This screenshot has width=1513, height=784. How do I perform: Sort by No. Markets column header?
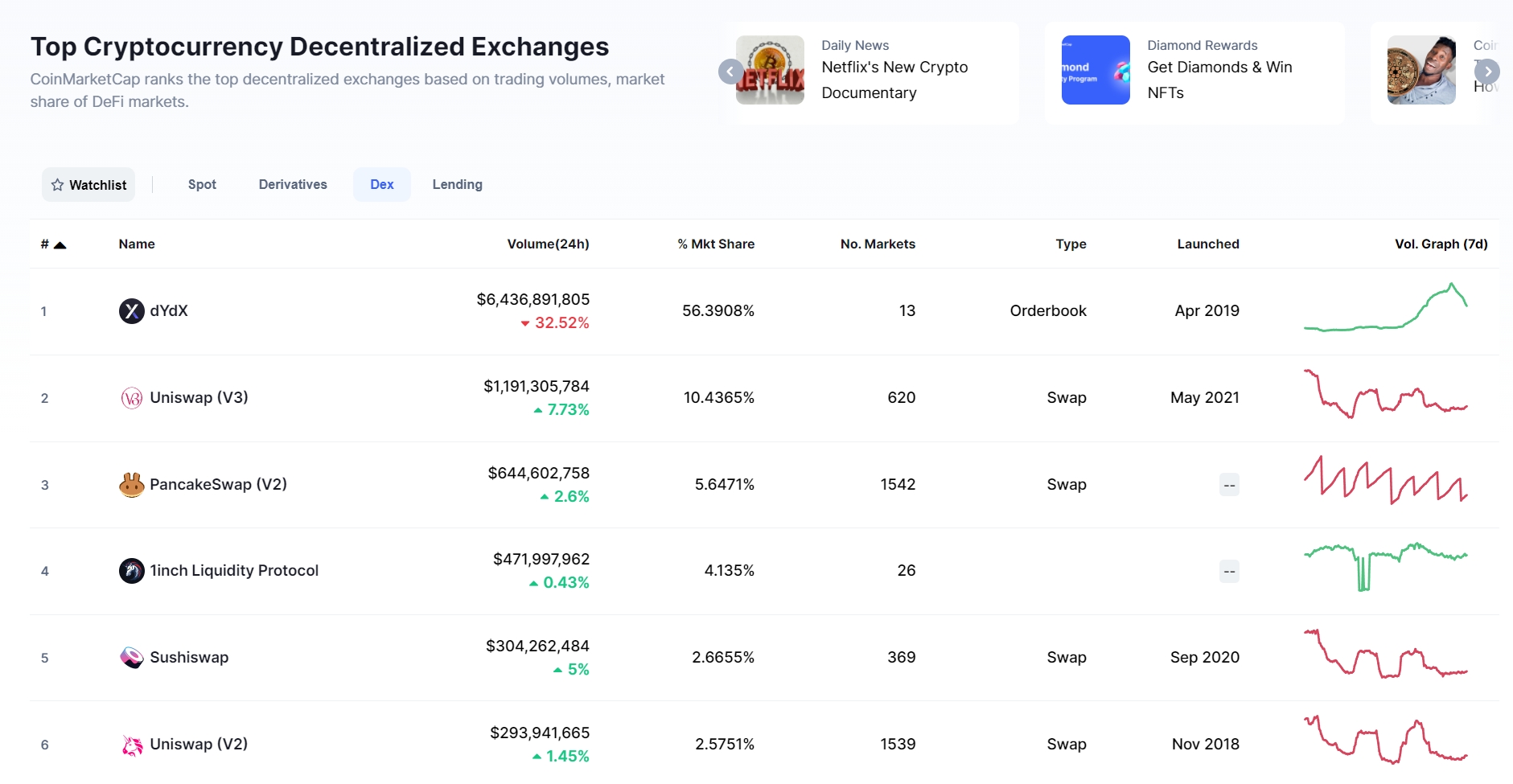(x=878, y=244)
